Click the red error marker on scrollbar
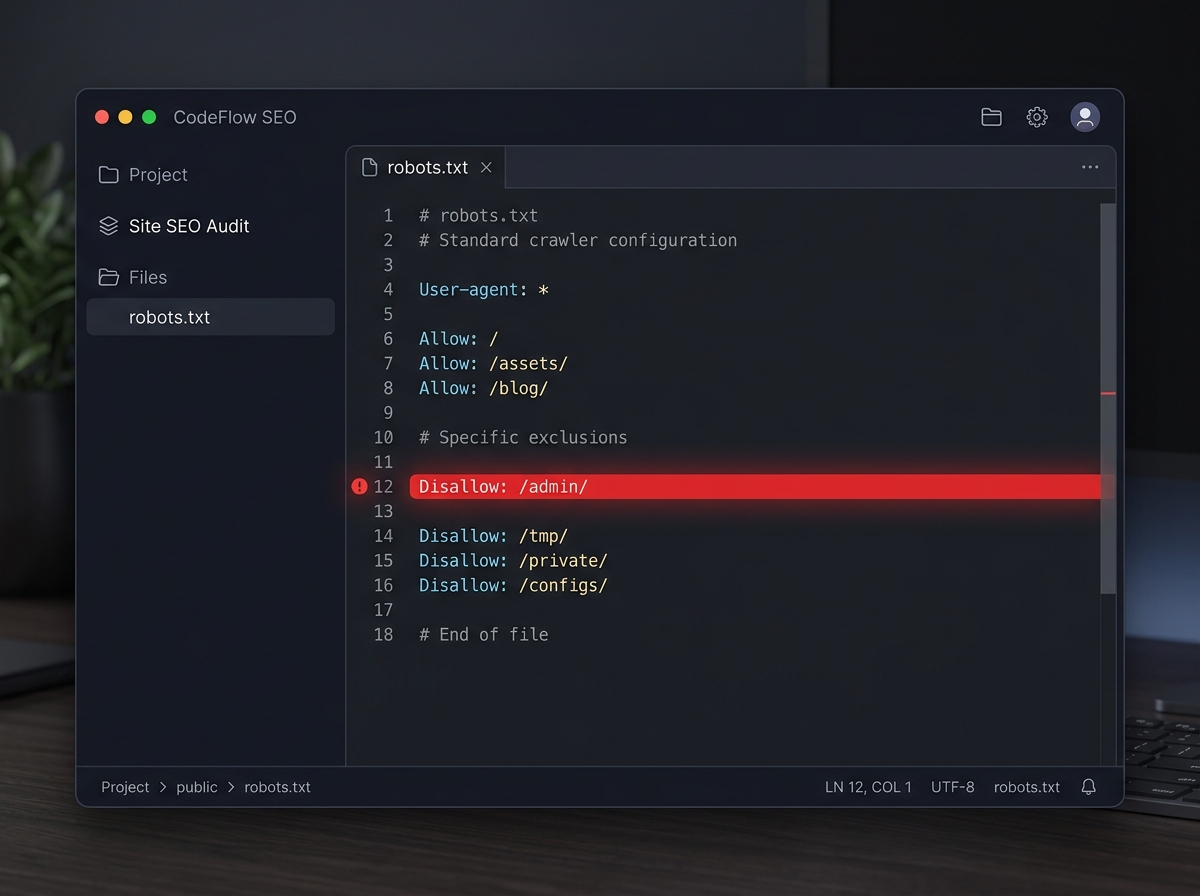This screenshot has height=896, width=1200. pos(1108,393)
